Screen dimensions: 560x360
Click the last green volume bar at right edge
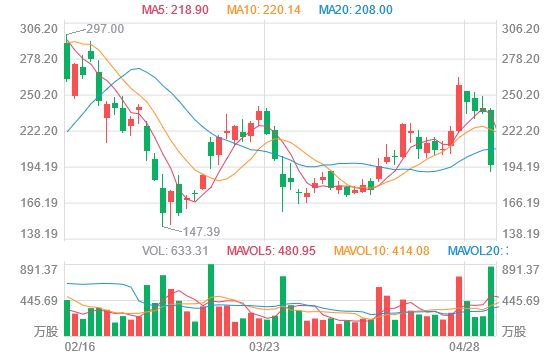491,301
